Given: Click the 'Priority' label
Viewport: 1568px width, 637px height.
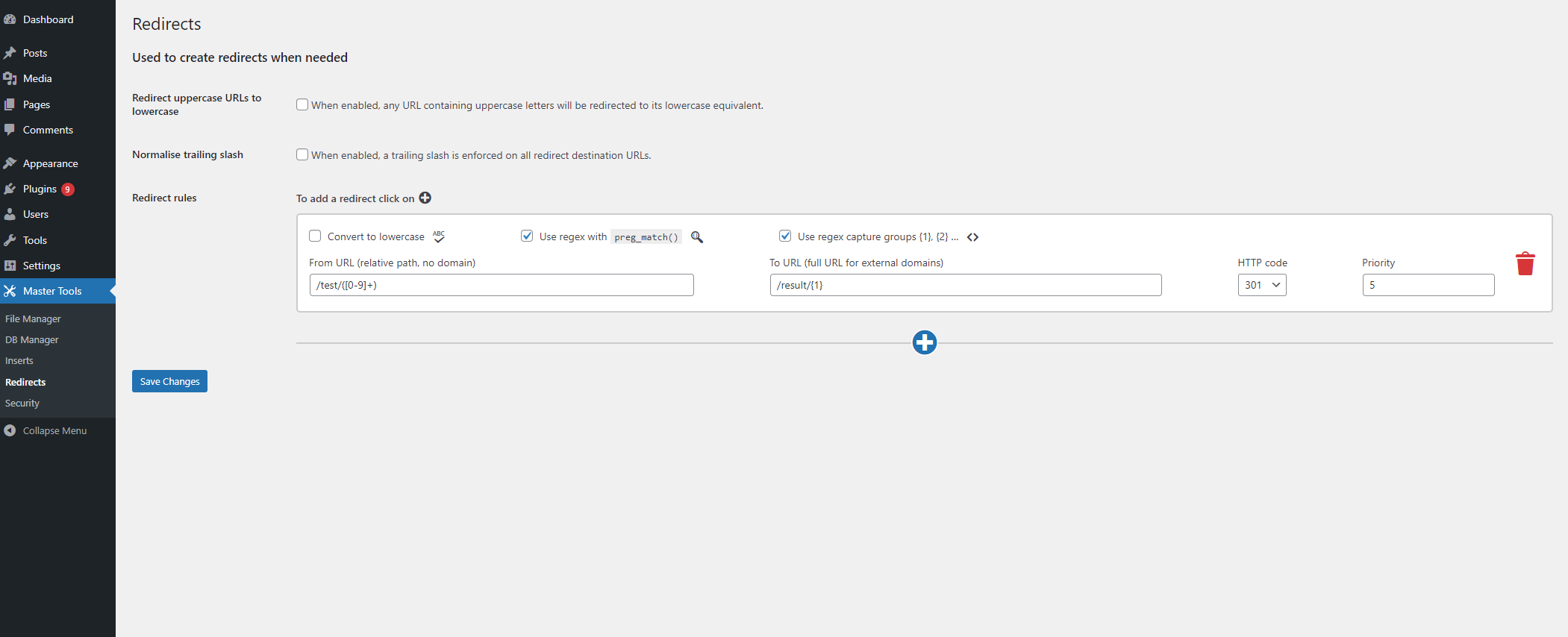Looking at the screenshot, I should click(1378, 263).
